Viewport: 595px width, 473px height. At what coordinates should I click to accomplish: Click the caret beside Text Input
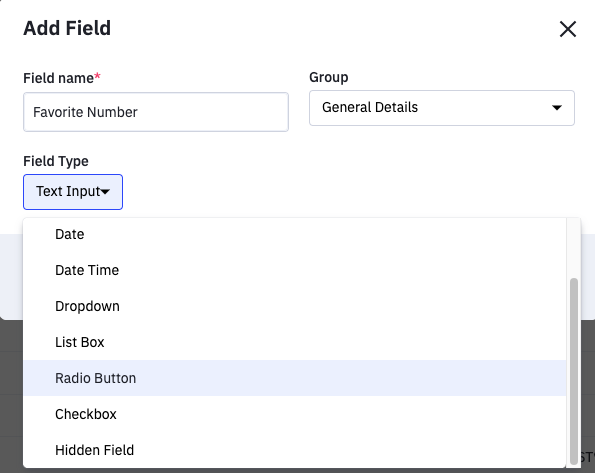105,192
